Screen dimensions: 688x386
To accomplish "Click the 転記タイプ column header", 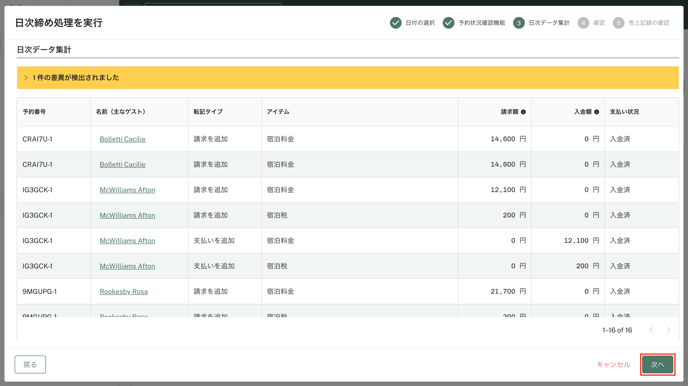I will pos(208,112).
